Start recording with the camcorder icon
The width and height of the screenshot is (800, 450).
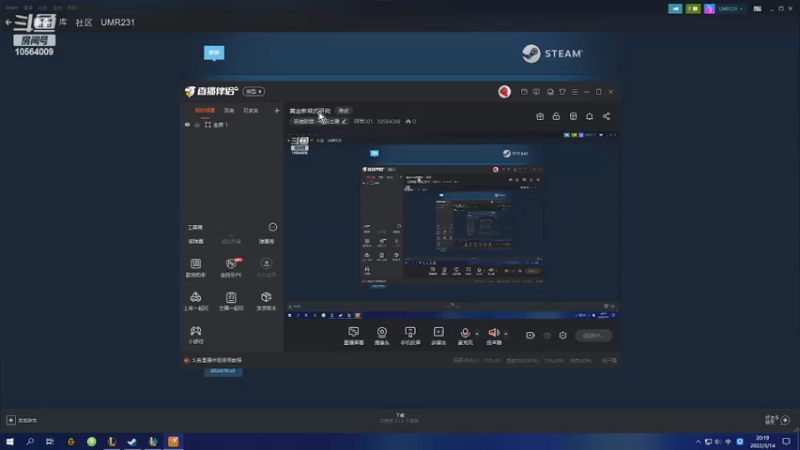(530, 336)
